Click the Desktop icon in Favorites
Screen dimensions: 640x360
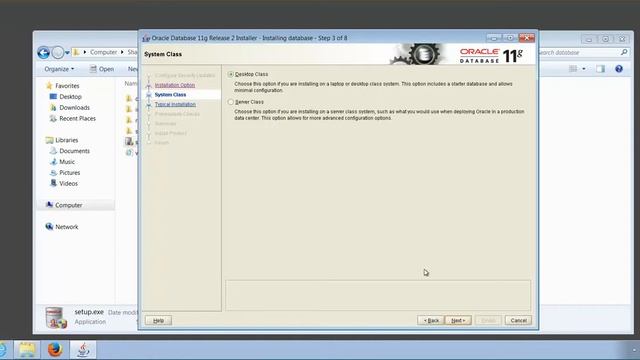[53, 97]
